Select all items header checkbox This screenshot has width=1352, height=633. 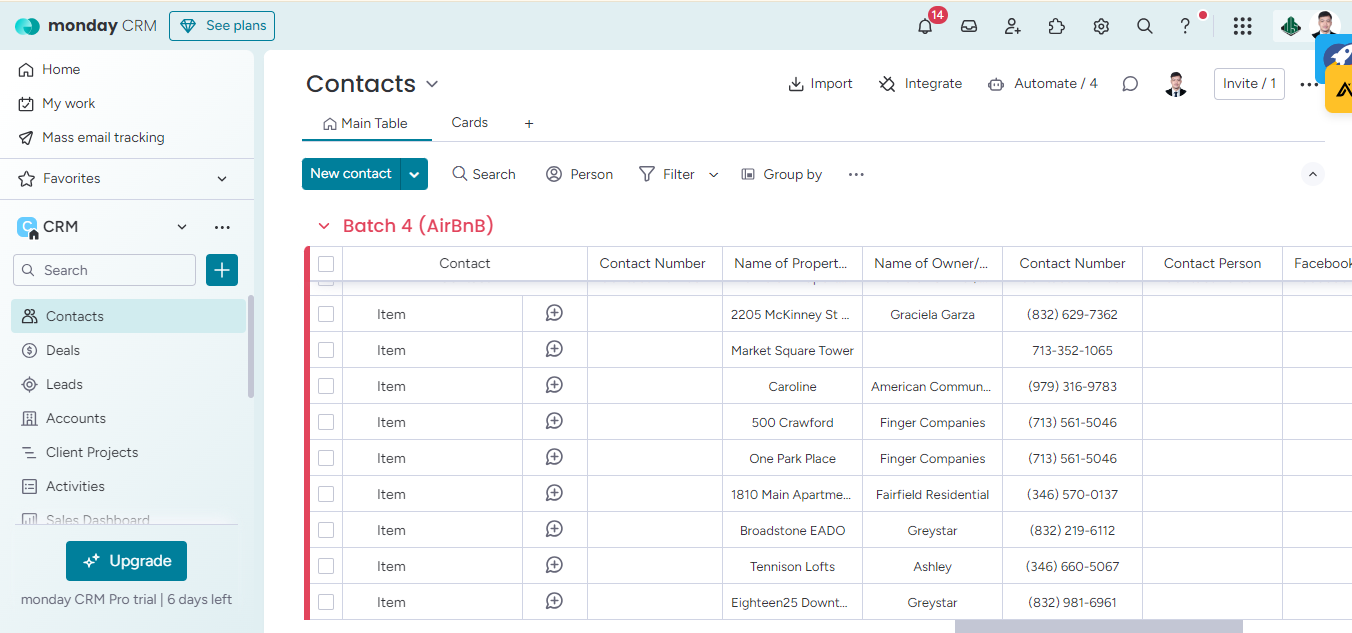click(326, 264)
